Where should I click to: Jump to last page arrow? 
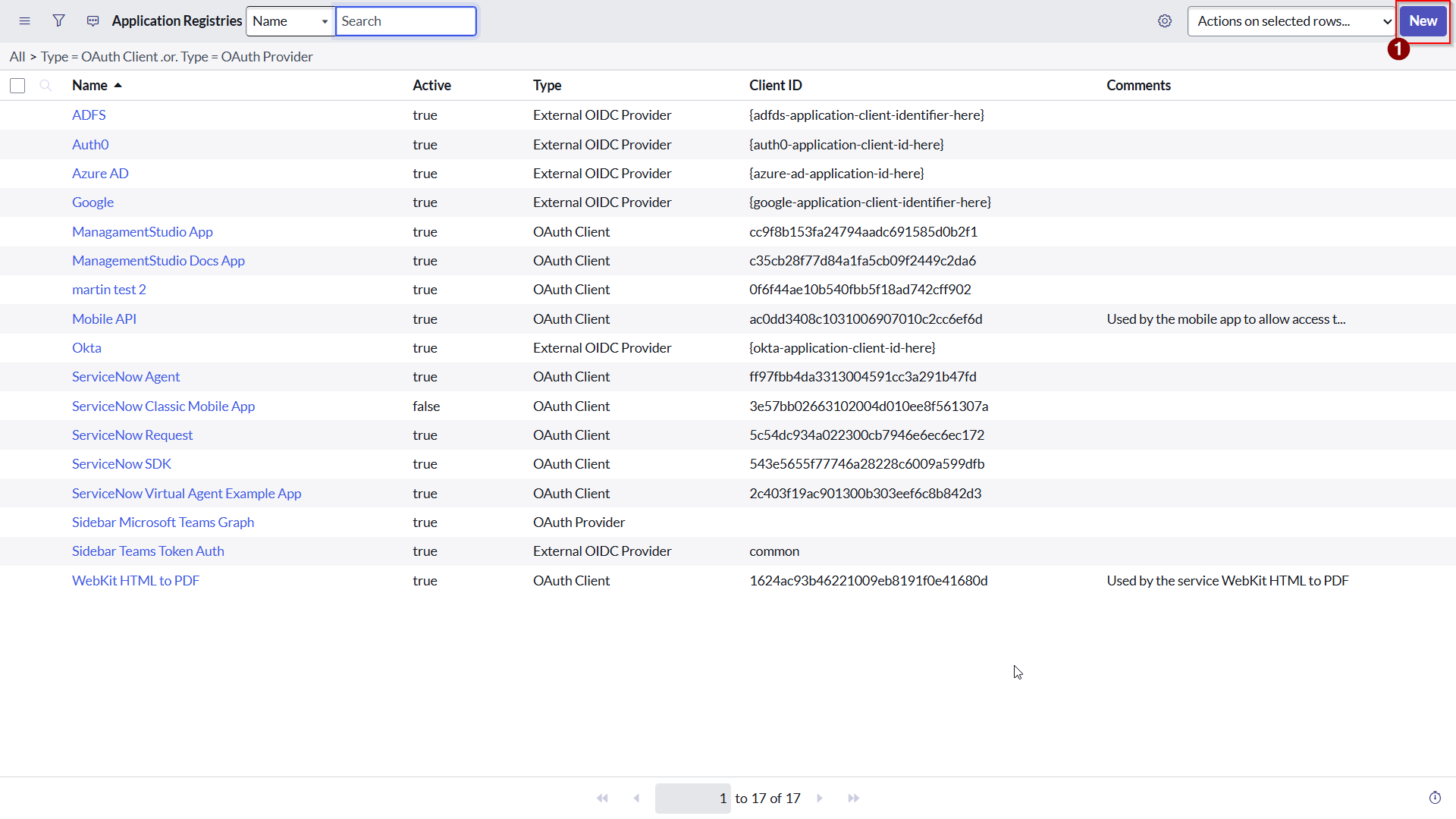(x=853, y=799)
